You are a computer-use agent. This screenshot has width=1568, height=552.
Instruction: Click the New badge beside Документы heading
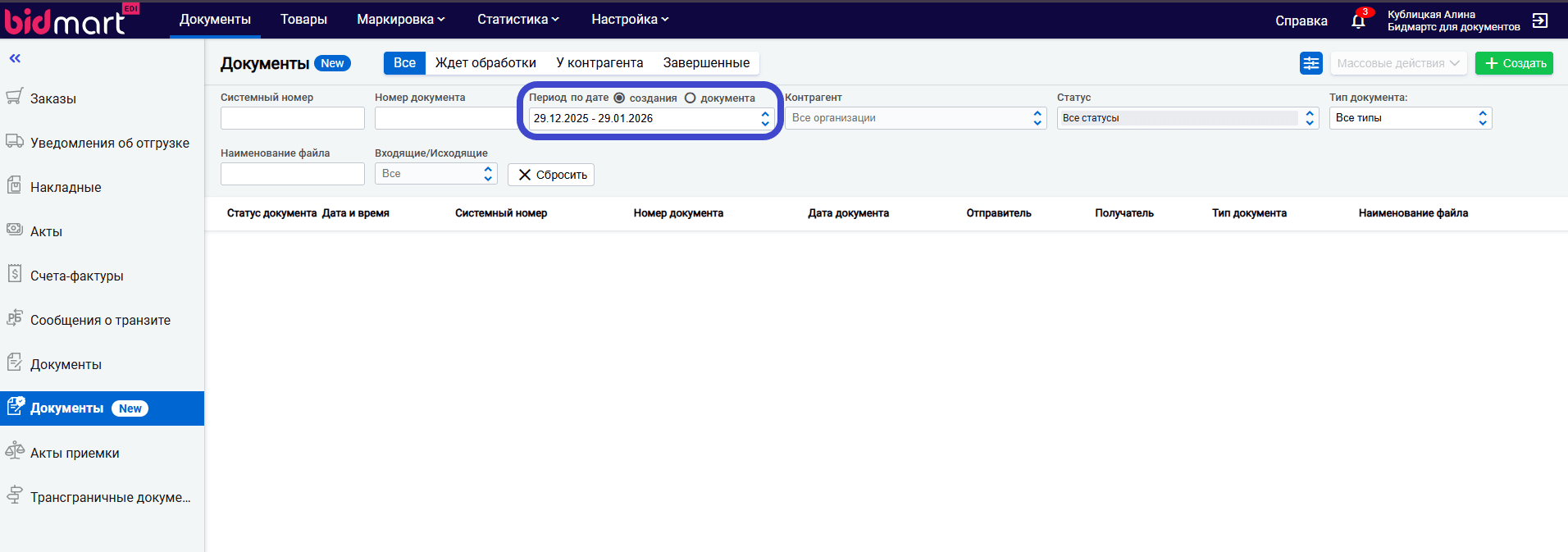[x=333, y=63]
